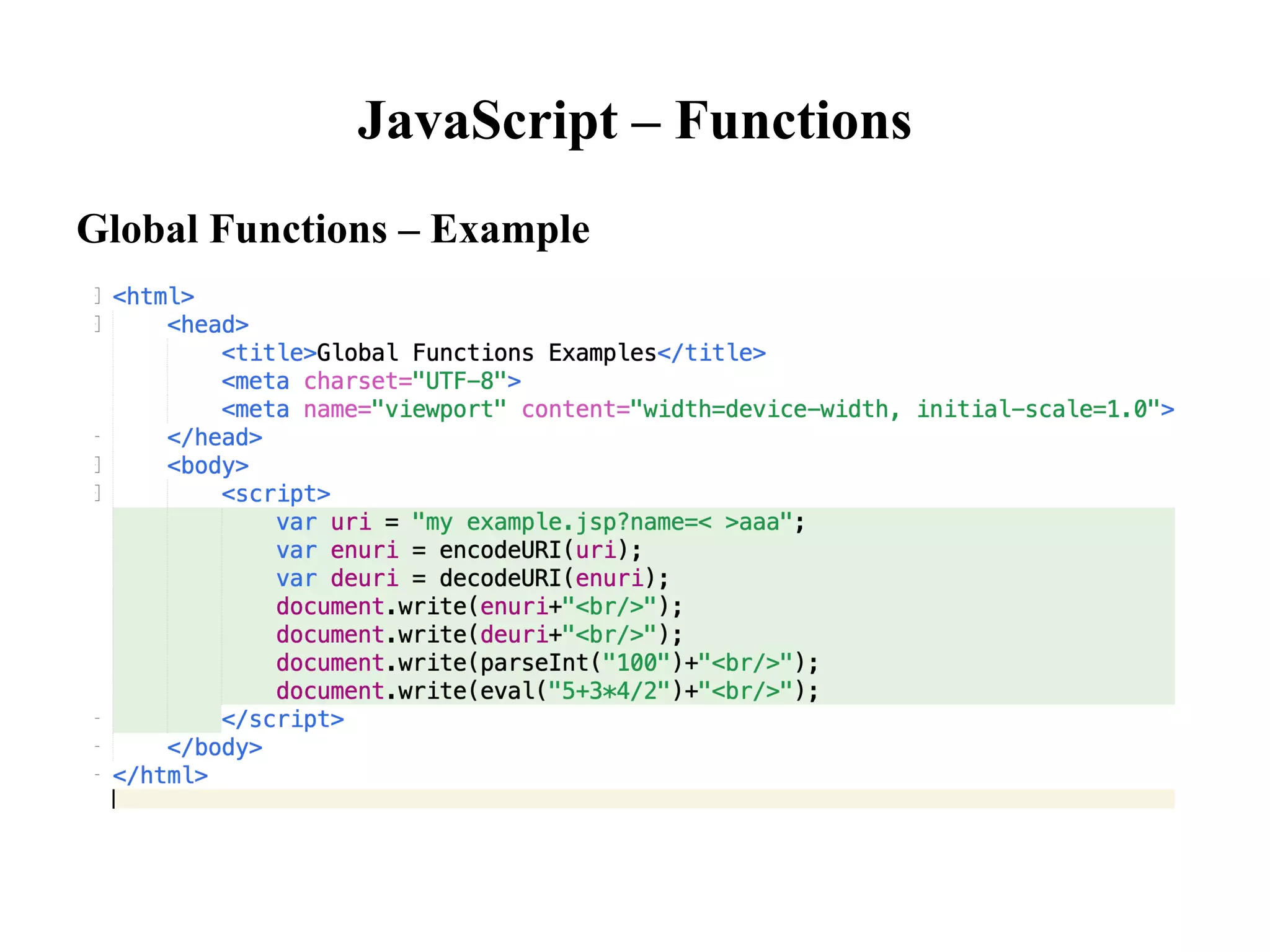This screenshot has width=1270, height=952.
Task: Click the name="viewport" attribute
Action: tap(405, 410)
